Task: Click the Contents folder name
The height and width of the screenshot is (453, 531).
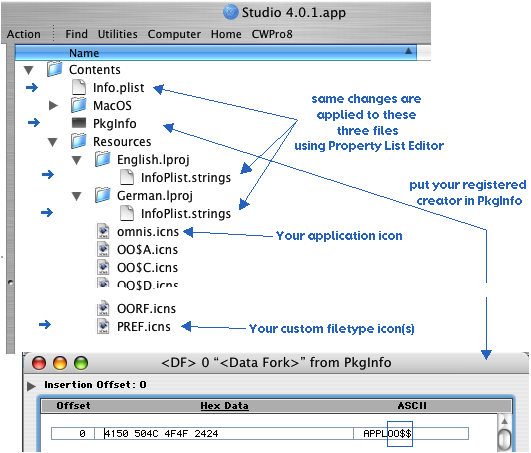Action: [x=95, y=70]
